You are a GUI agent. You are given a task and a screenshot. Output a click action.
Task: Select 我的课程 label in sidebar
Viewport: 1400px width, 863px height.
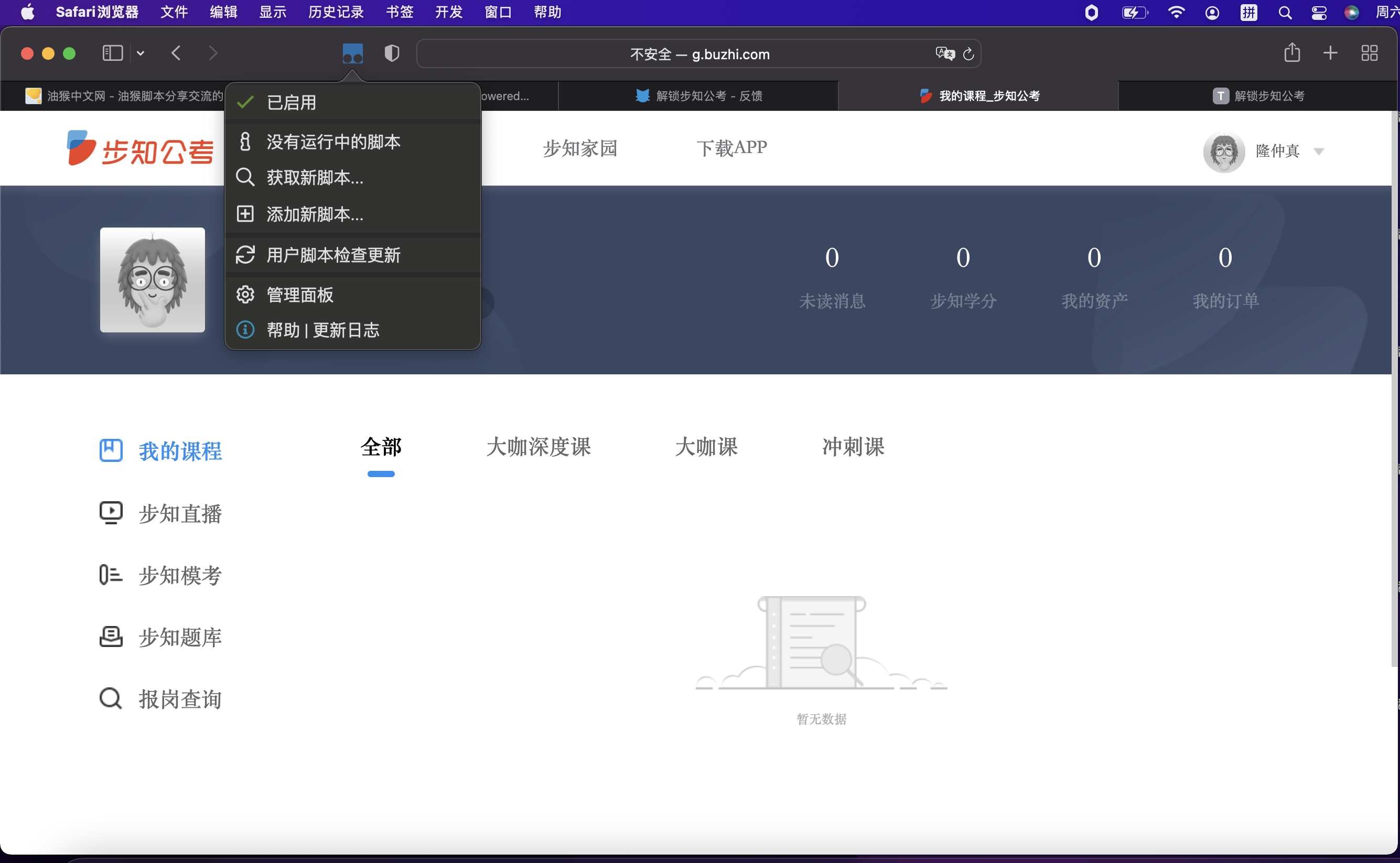click(180, 451)
